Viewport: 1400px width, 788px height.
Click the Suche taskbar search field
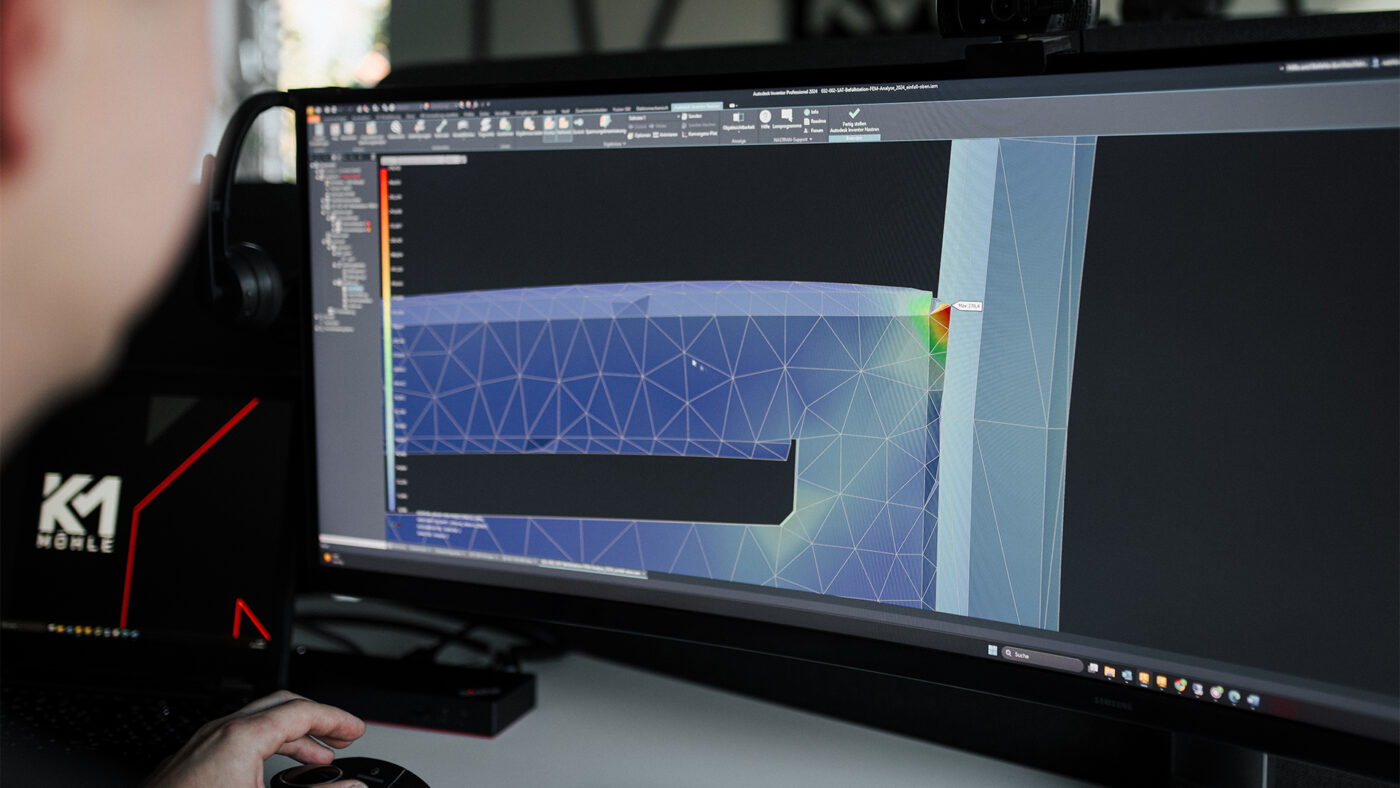pyautogui.click(x=1042, y=659)
